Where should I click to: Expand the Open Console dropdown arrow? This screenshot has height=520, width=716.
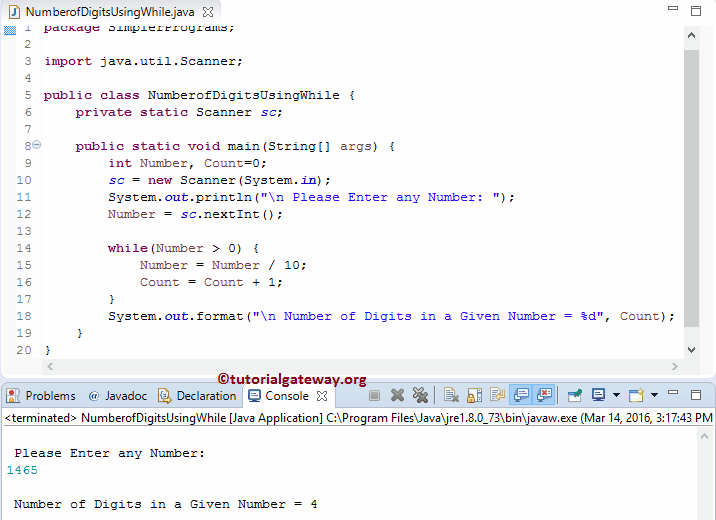point(654,395)
